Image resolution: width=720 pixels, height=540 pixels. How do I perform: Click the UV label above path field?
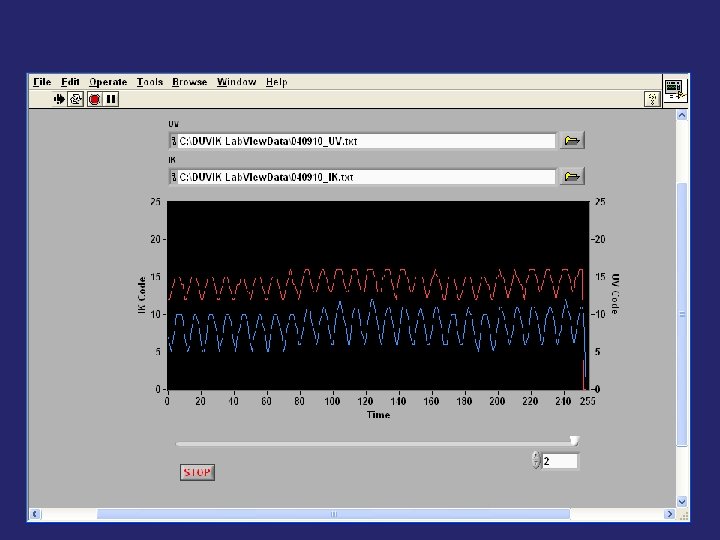pos(174,124)
